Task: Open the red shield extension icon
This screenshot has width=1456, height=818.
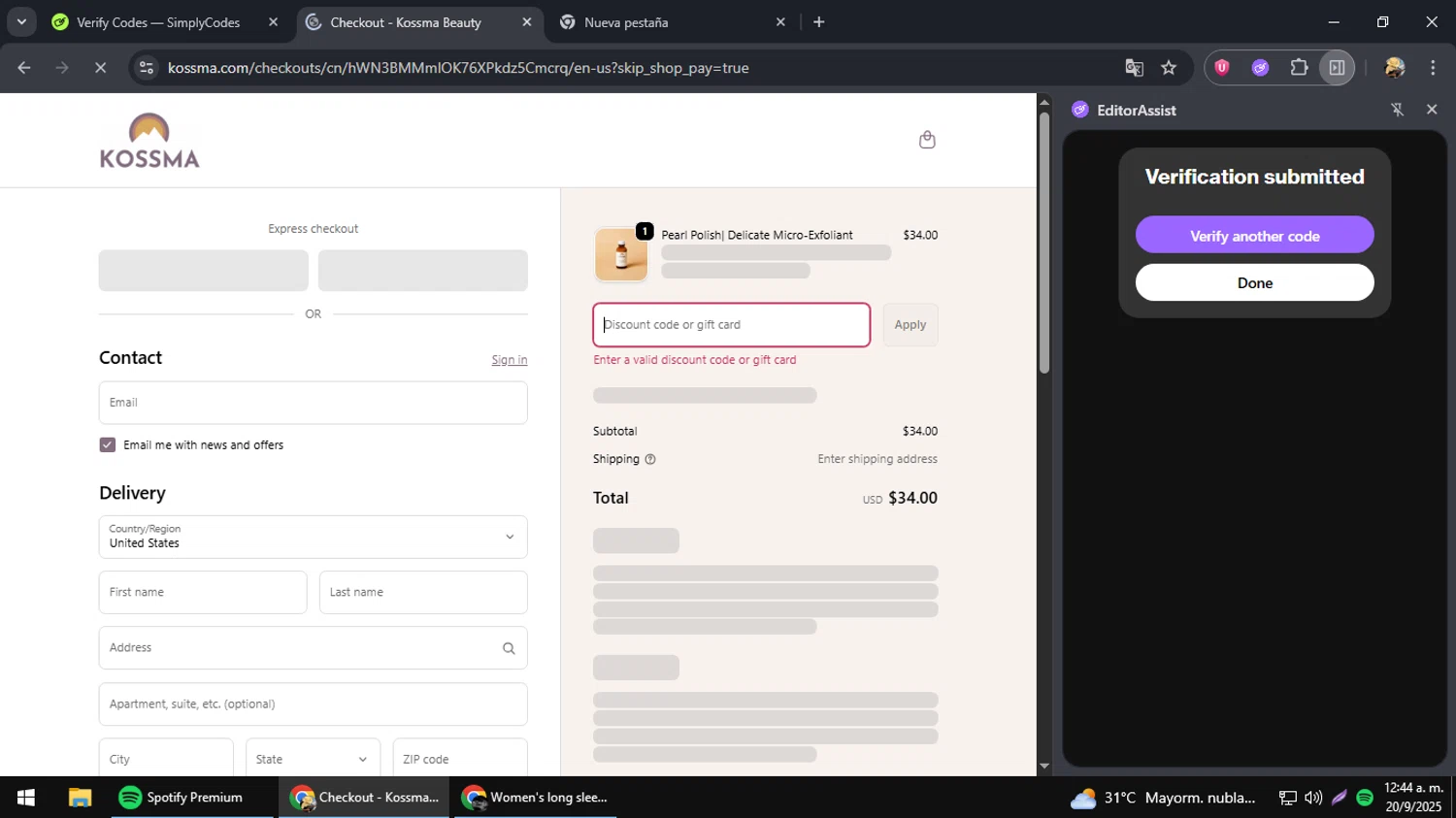Action: (1222, 68)
